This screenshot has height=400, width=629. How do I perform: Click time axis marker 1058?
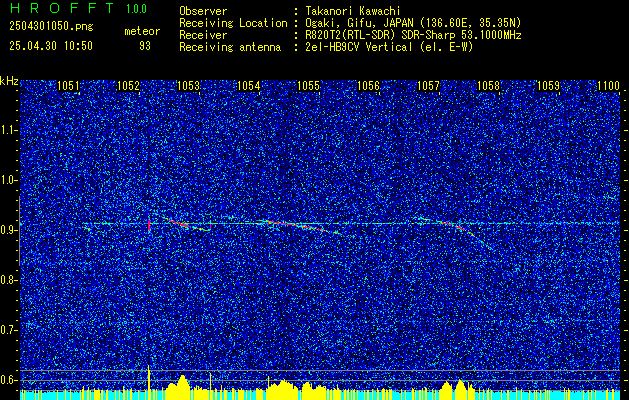tap(489, 86)
